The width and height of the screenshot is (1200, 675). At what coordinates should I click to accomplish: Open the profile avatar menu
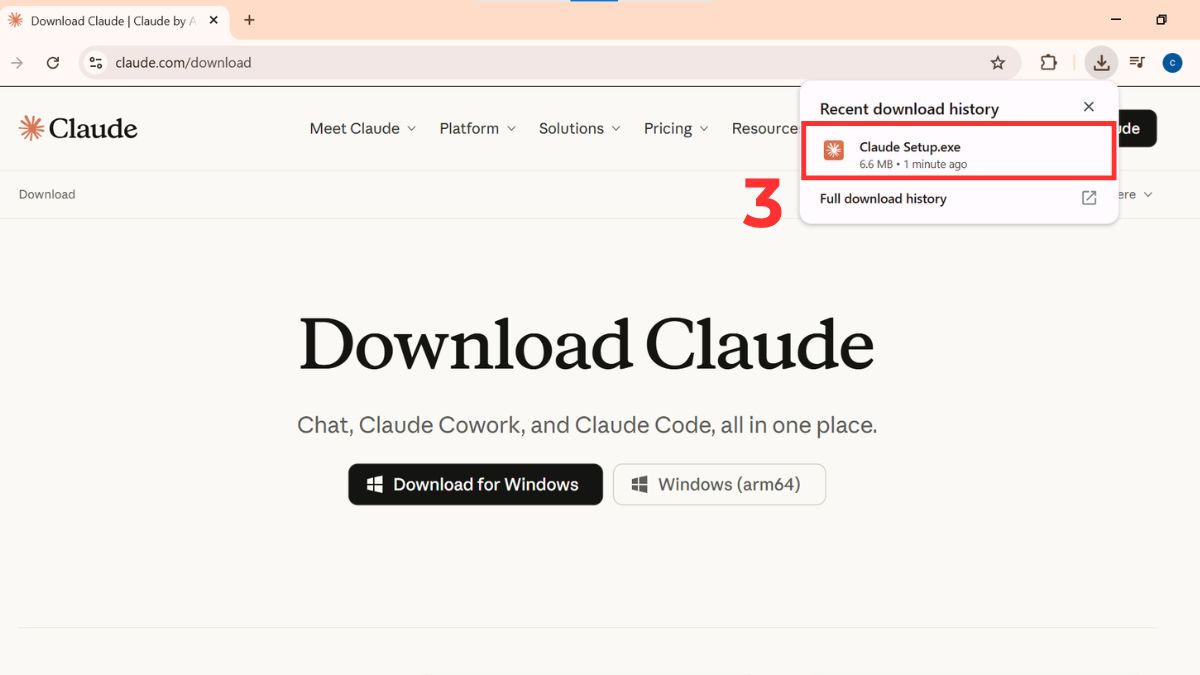point(1172,62)
